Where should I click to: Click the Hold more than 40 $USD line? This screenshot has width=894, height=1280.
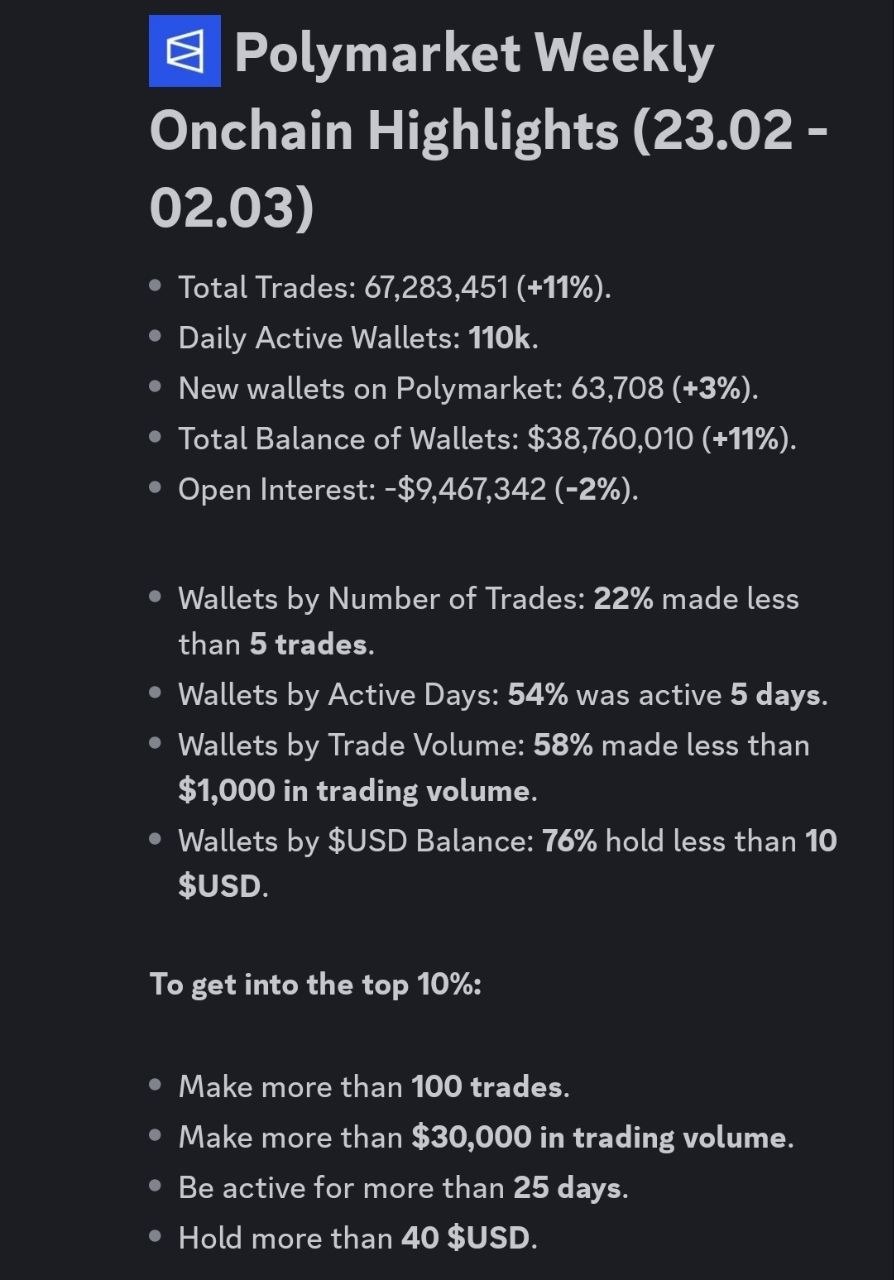coord(358,1238)
